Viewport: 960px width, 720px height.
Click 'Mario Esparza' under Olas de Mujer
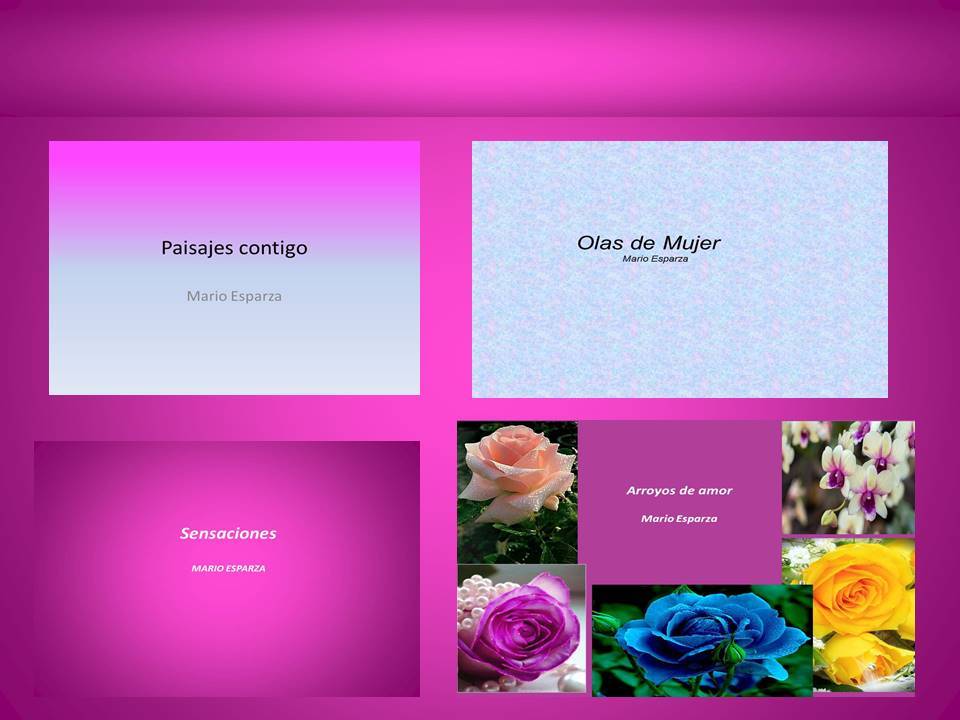click(x=655, y=259)
